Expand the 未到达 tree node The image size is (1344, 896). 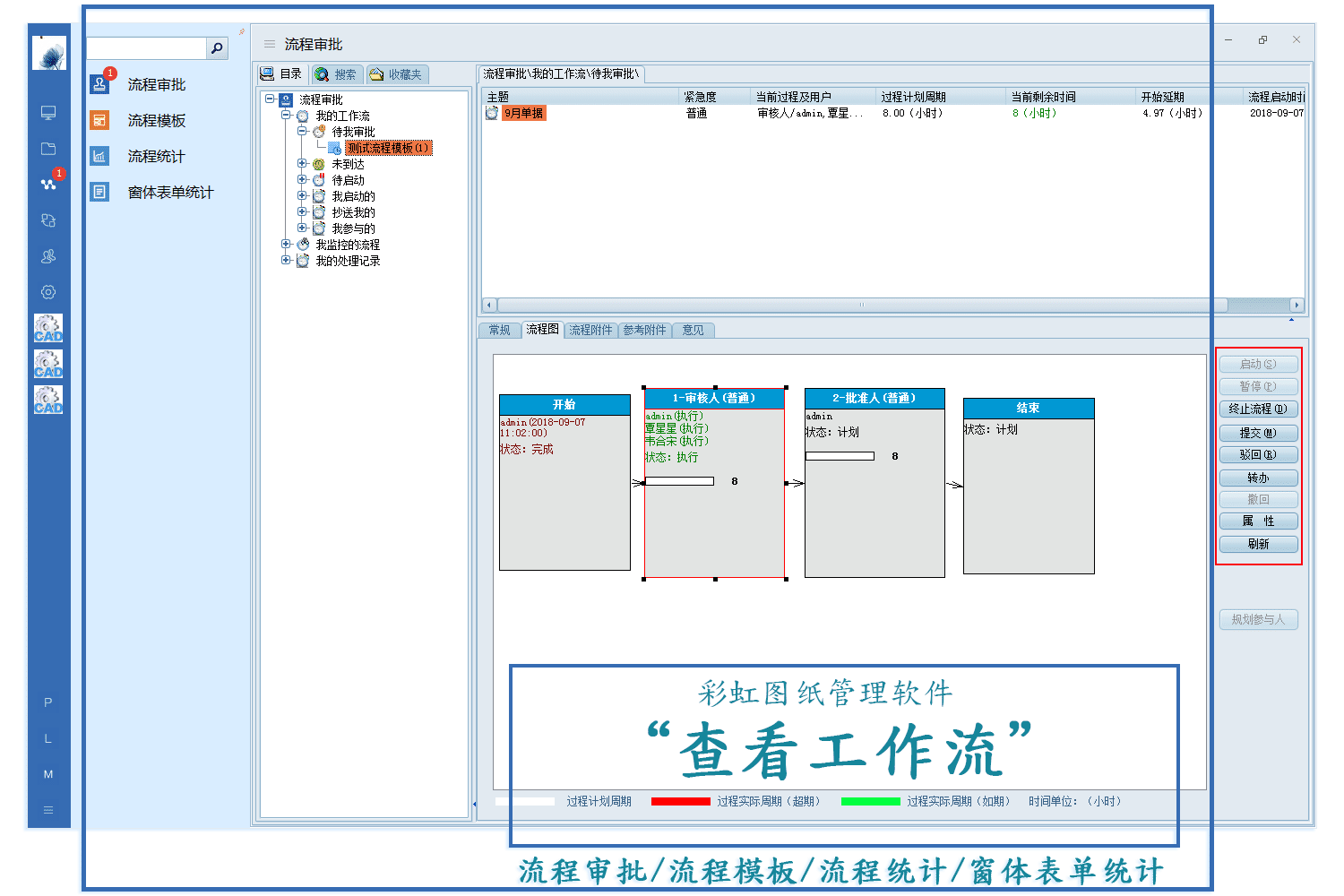[302, 164]
